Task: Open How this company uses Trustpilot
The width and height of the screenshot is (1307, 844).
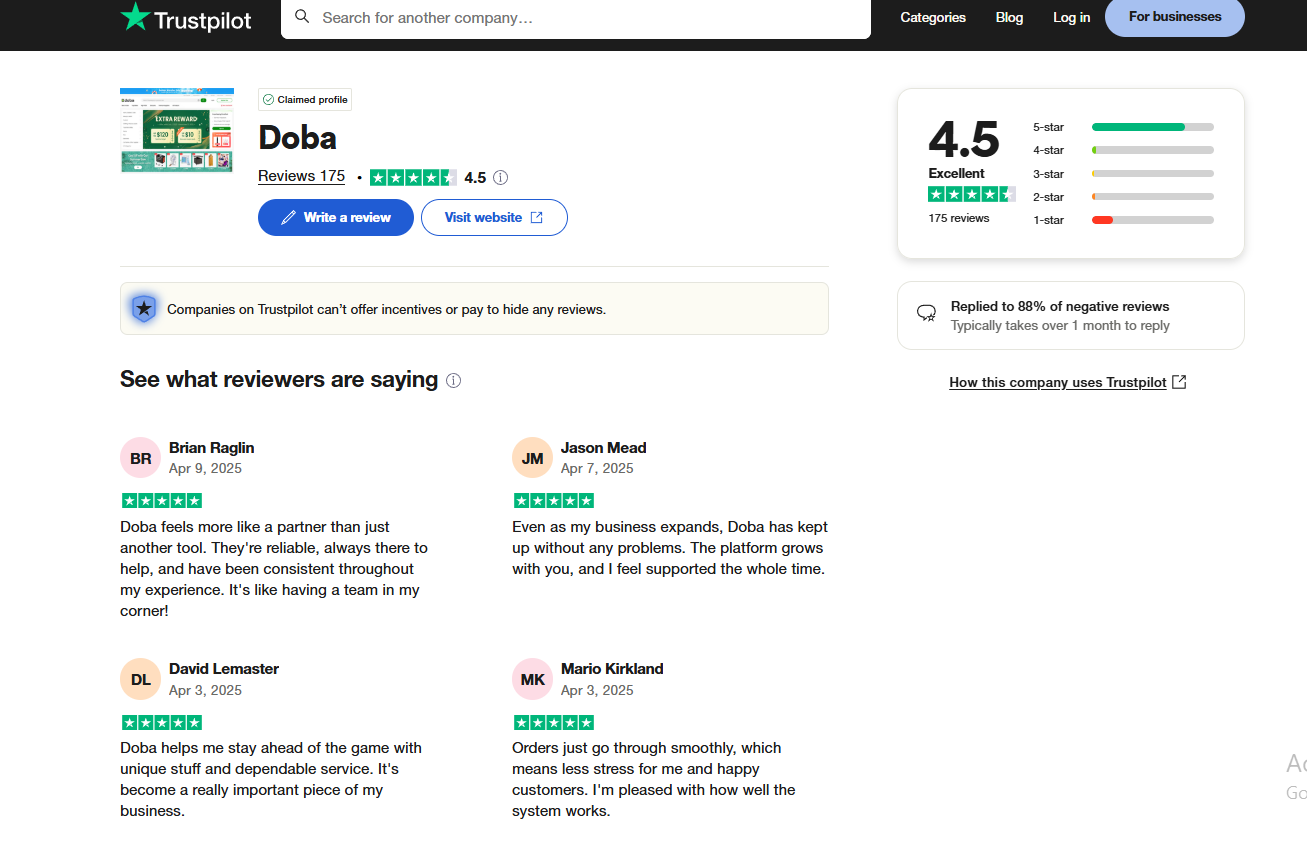Action: [x=1068, y=382]
